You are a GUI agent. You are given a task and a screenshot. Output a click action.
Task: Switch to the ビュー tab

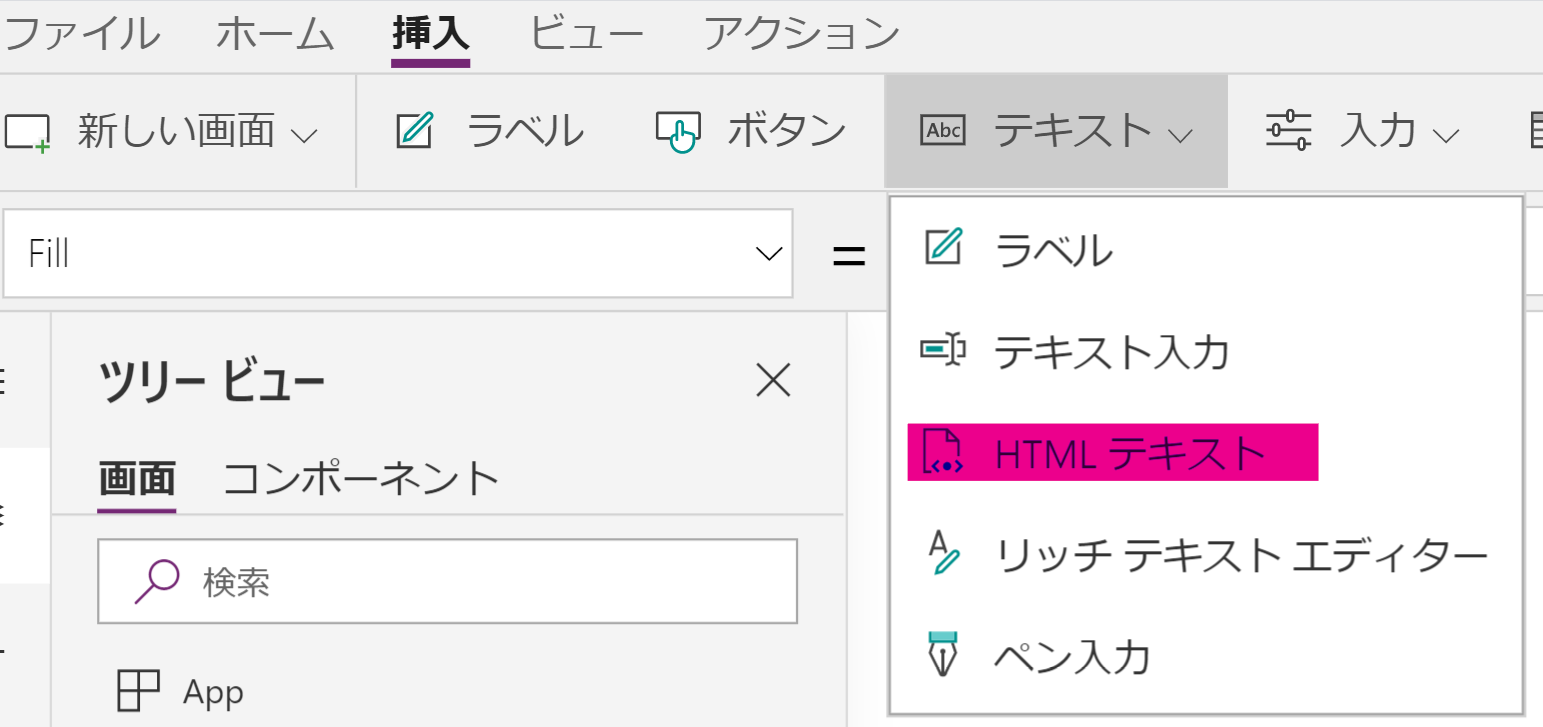(586, 34)
